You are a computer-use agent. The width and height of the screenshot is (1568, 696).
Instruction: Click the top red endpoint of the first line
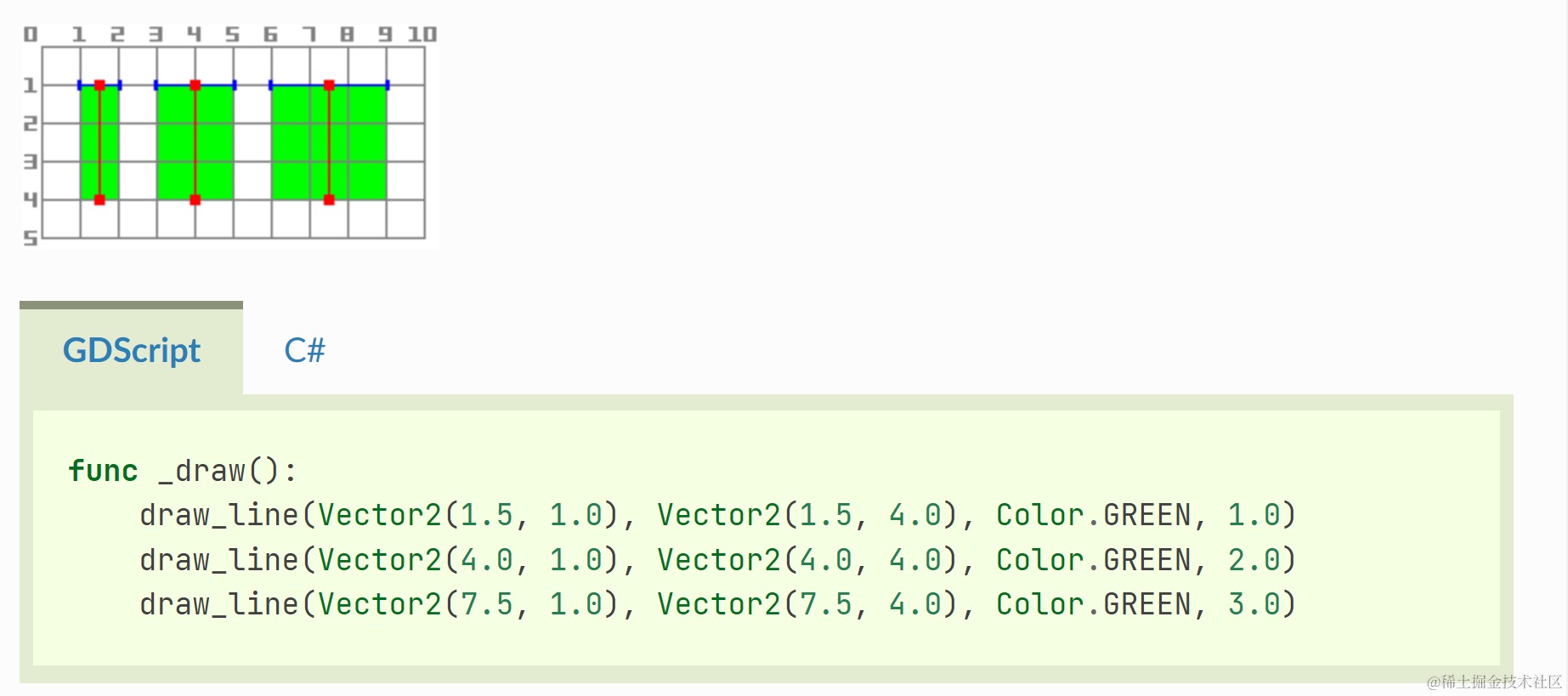(x=99, y=85)
